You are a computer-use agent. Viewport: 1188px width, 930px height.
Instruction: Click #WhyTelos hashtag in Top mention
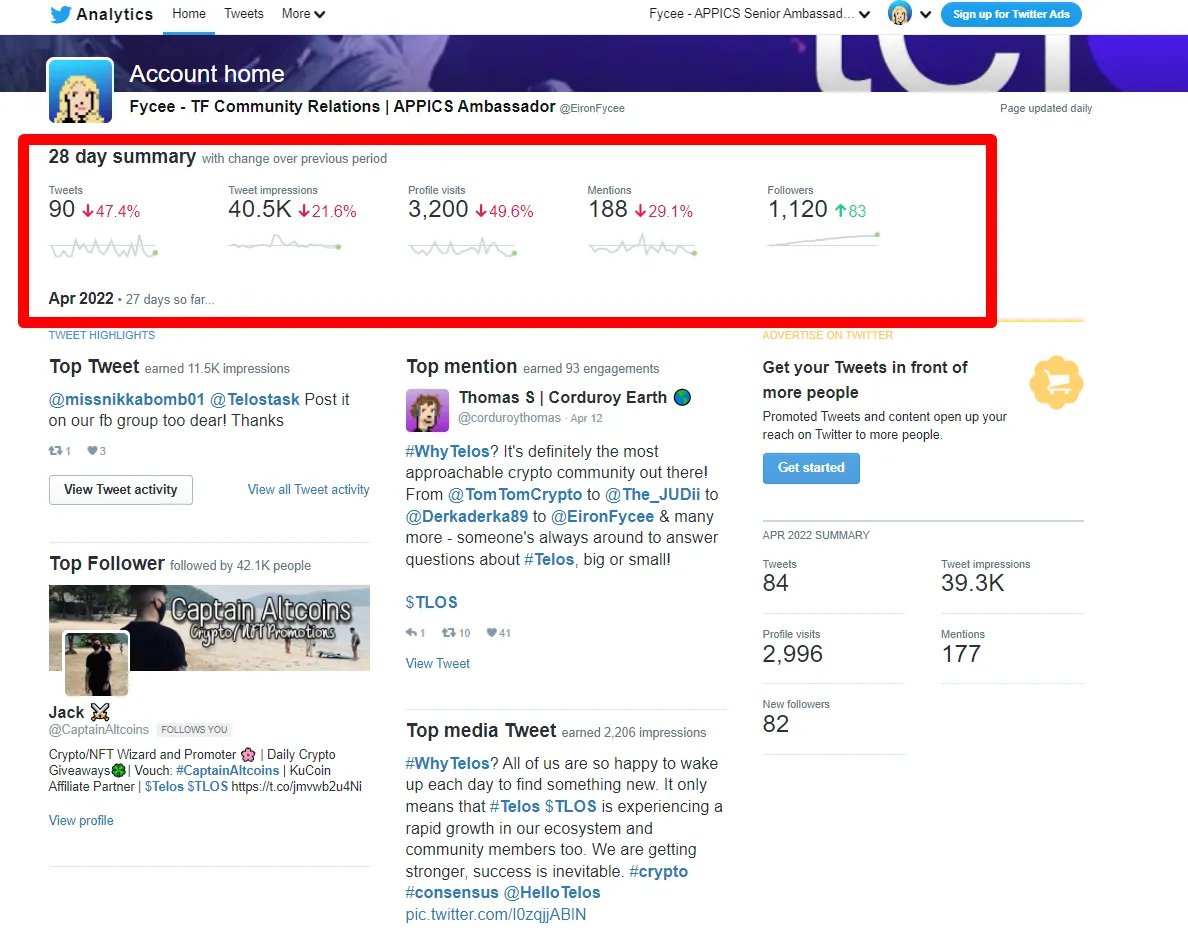[447, 452]
